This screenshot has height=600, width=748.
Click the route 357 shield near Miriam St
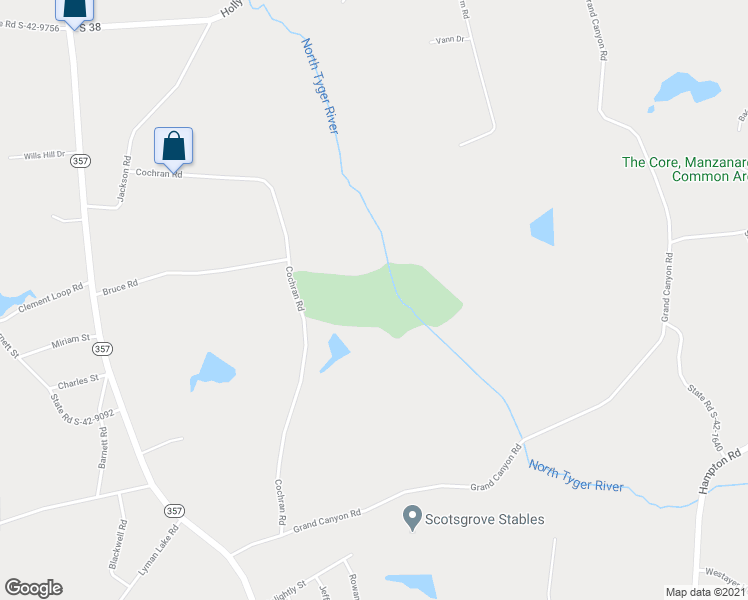pos(102,349)
